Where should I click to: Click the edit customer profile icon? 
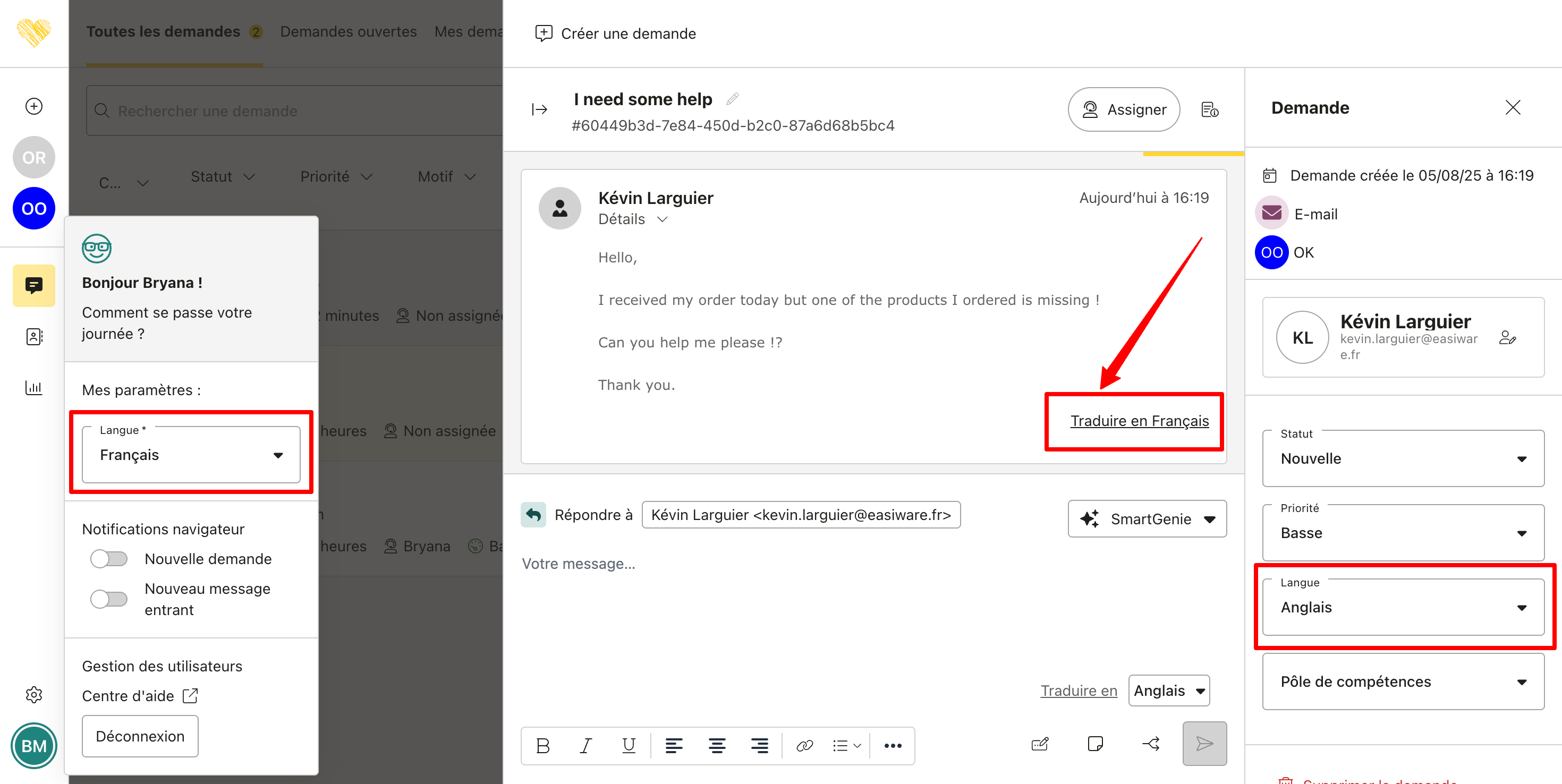tap(1507, 338)
